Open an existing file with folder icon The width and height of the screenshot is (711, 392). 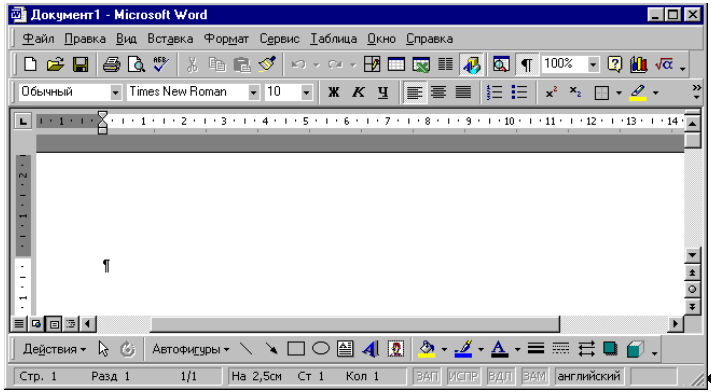[55, 64]
